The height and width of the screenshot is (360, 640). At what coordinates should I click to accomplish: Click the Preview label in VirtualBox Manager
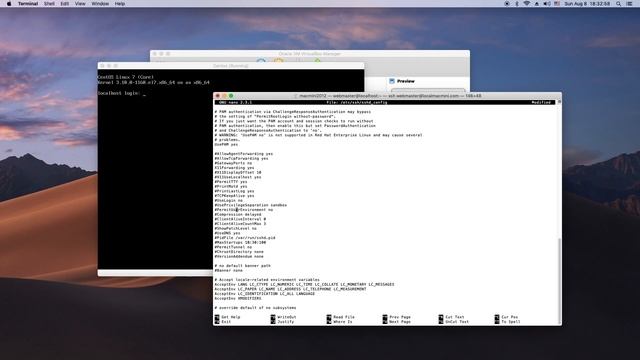[x=406, y=81]
